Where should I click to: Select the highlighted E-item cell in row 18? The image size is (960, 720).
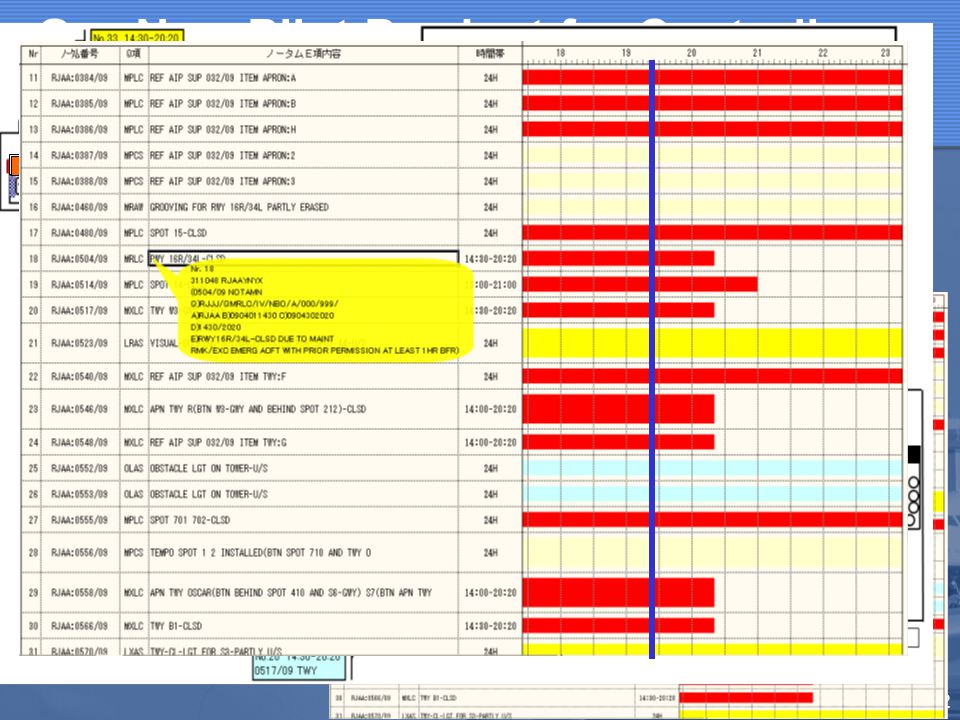tap(304, 258)
